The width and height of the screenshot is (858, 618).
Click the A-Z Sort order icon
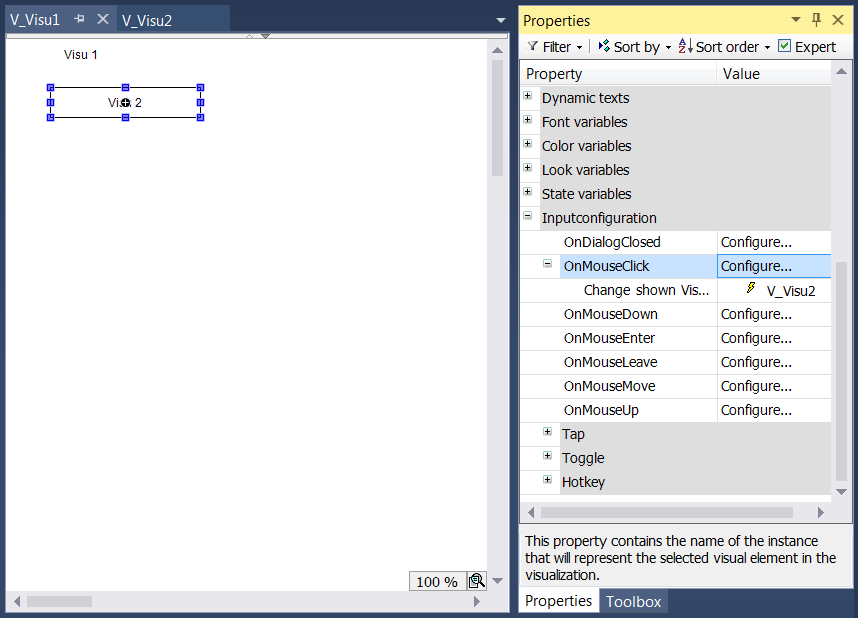(x=686, y=46)
